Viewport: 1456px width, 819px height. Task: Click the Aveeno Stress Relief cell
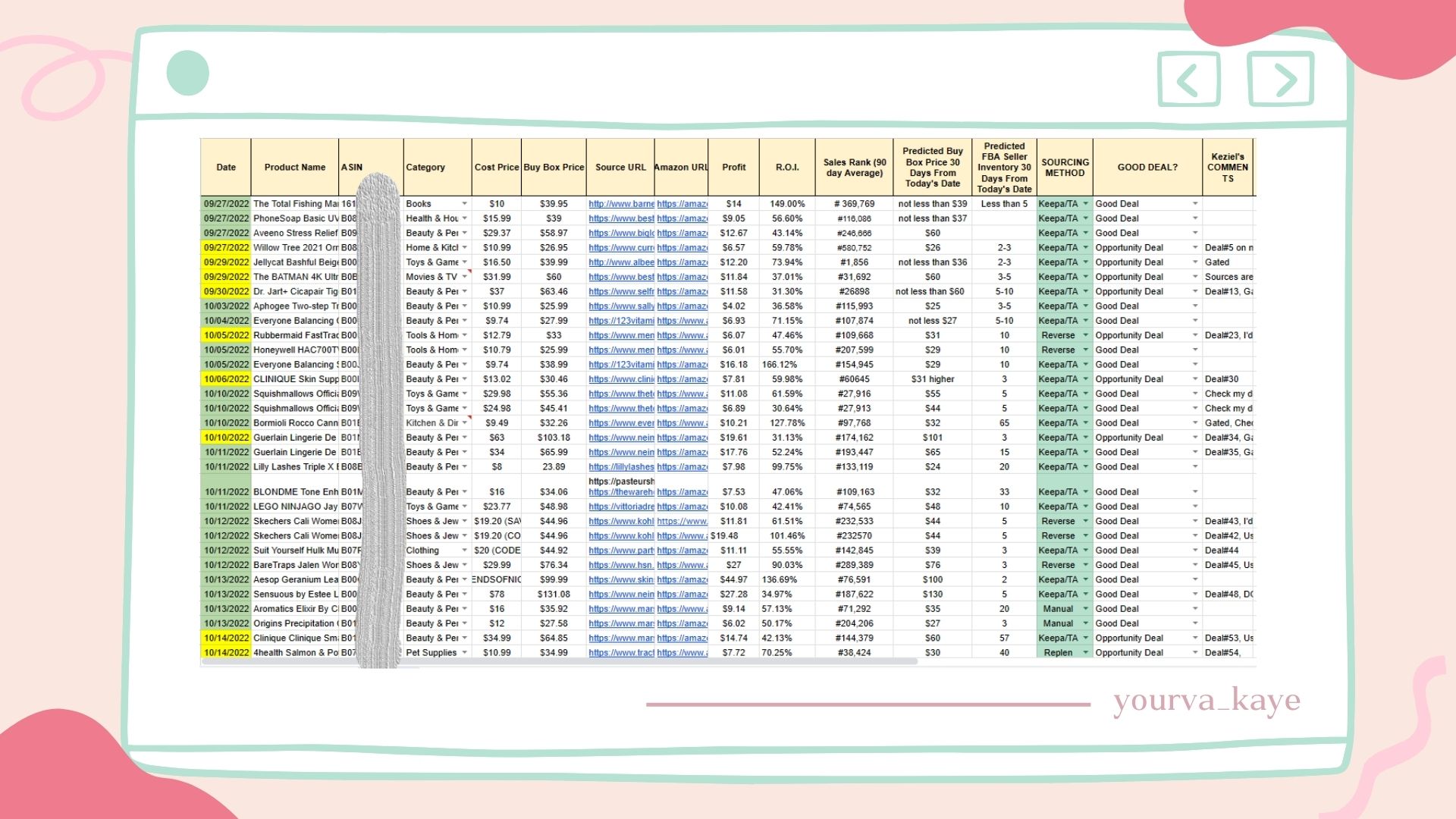tap(295, 234)
